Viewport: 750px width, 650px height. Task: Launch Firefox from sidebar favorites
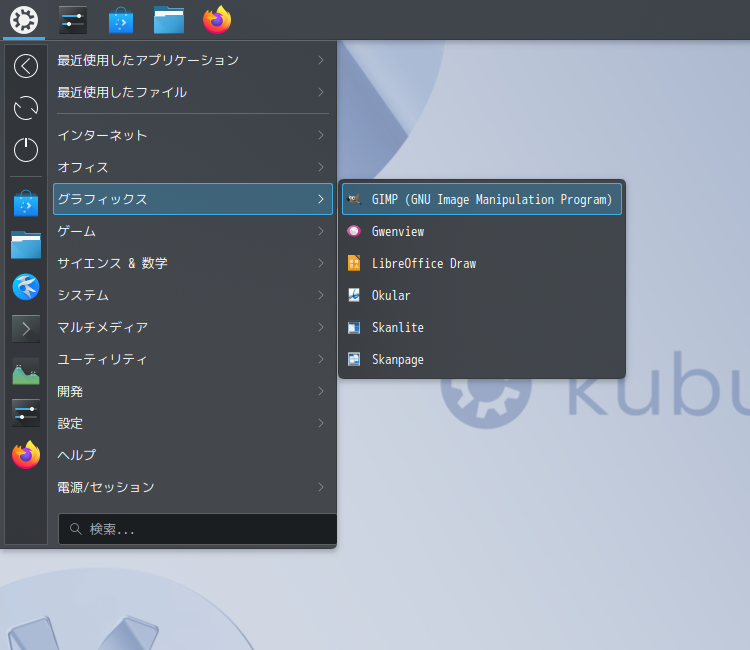tap(26, 455)
